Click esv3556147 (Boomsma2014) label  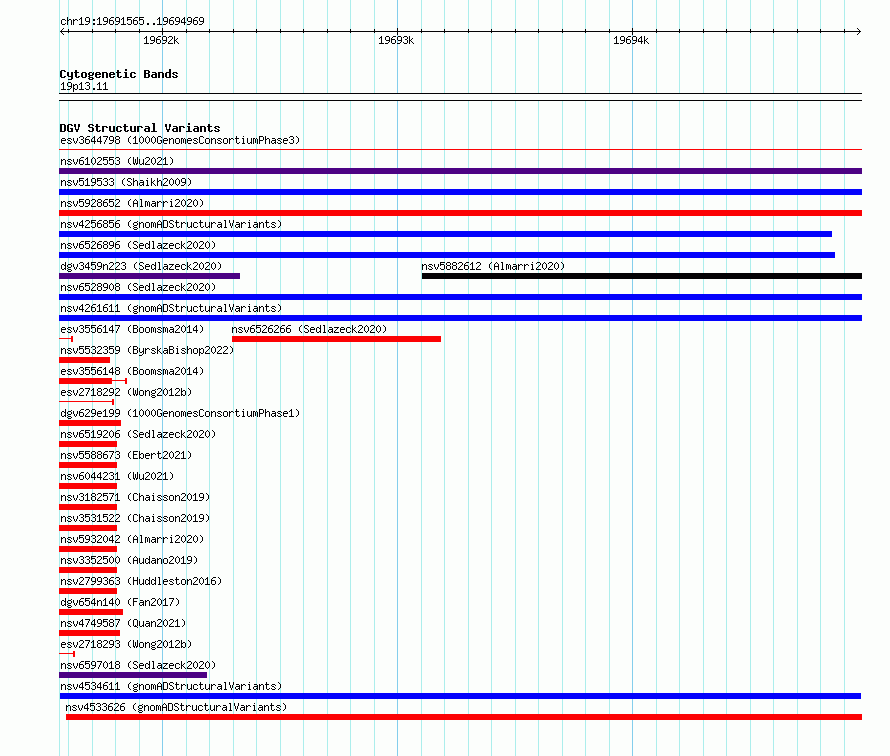coord(132,329)
